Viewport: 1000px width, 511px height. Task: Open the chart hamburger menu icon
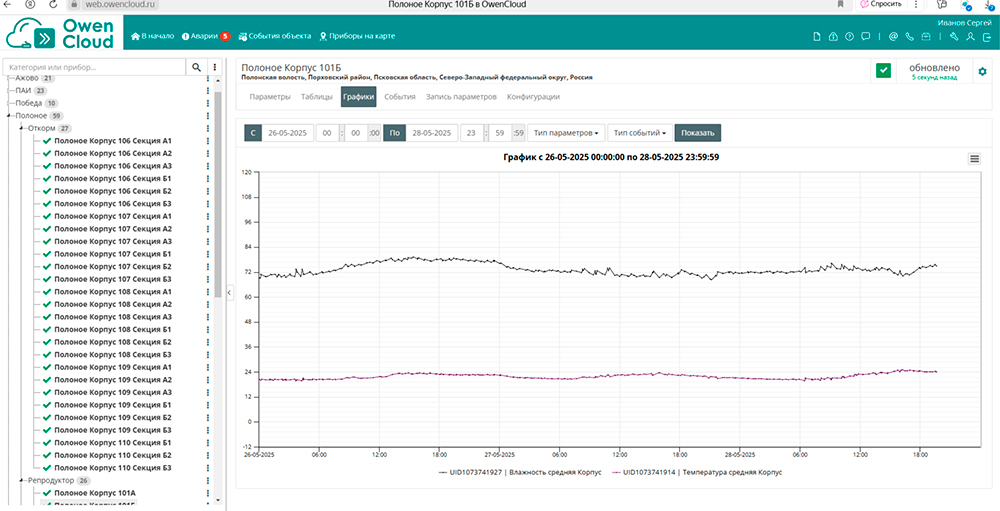[x=974, y=158]
